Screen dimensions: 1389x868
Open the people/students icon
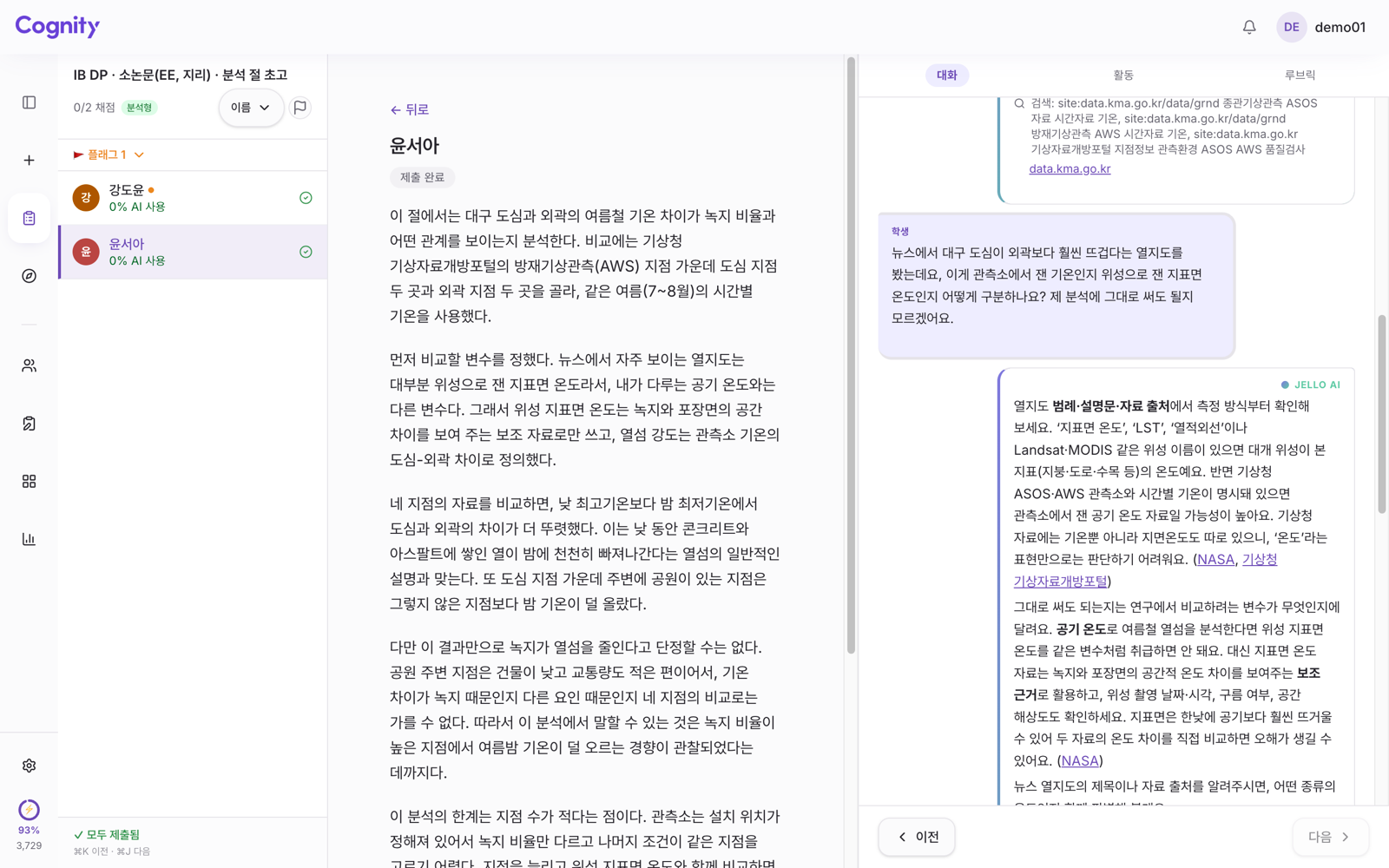point(29,365)
